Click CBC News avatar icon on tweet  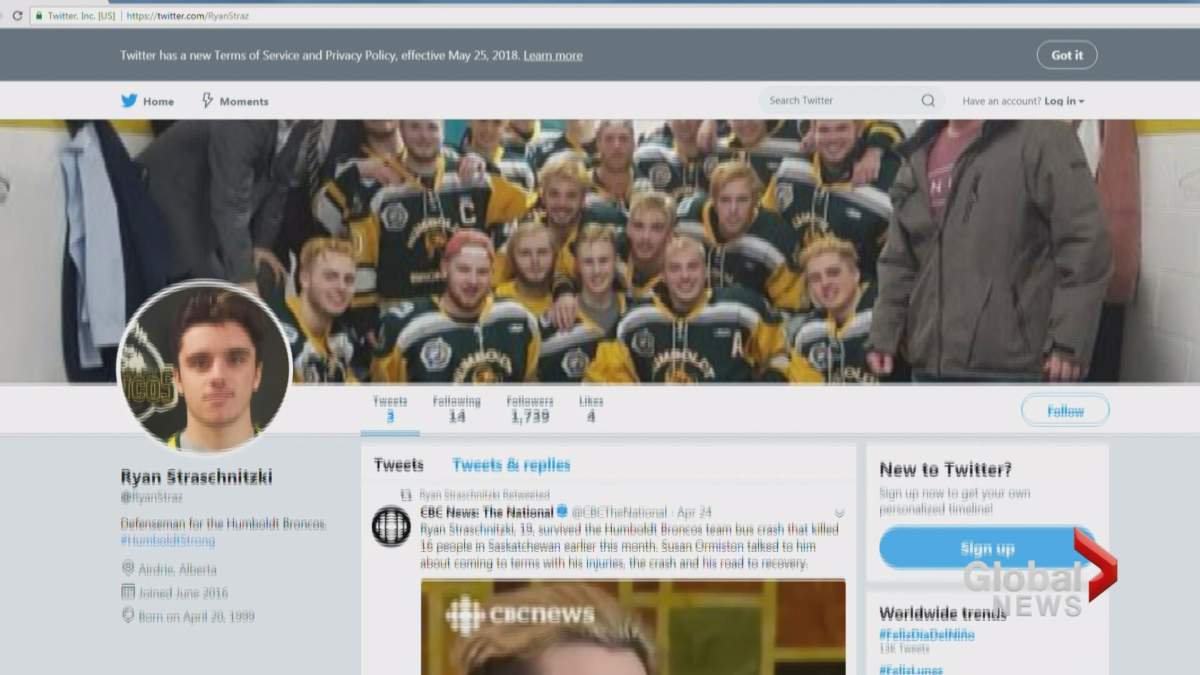coord(391,526)
